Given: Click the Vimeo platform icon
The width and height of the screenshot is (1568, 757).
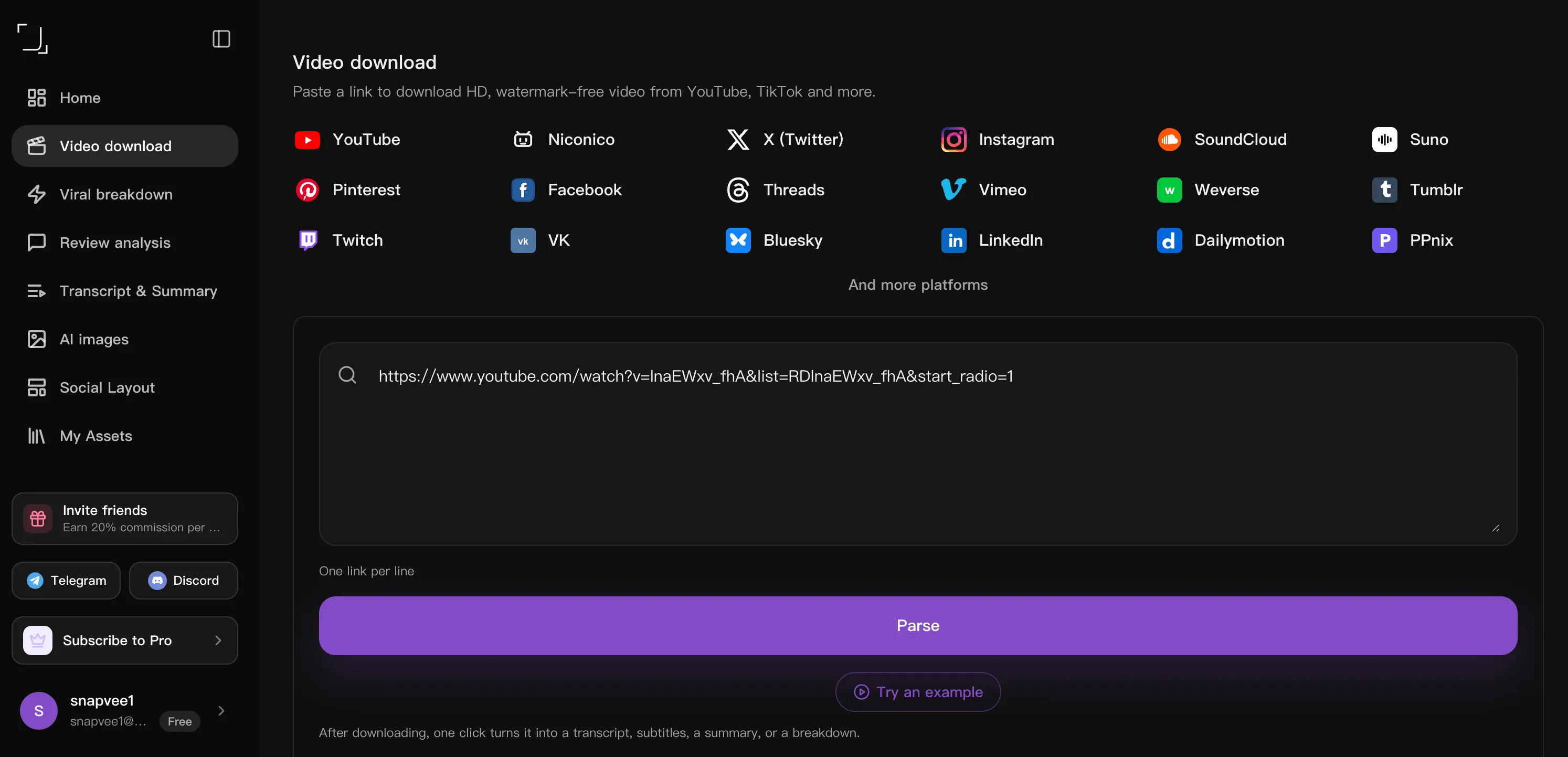Looking at the screenshot, I should [x=953, y=190].
